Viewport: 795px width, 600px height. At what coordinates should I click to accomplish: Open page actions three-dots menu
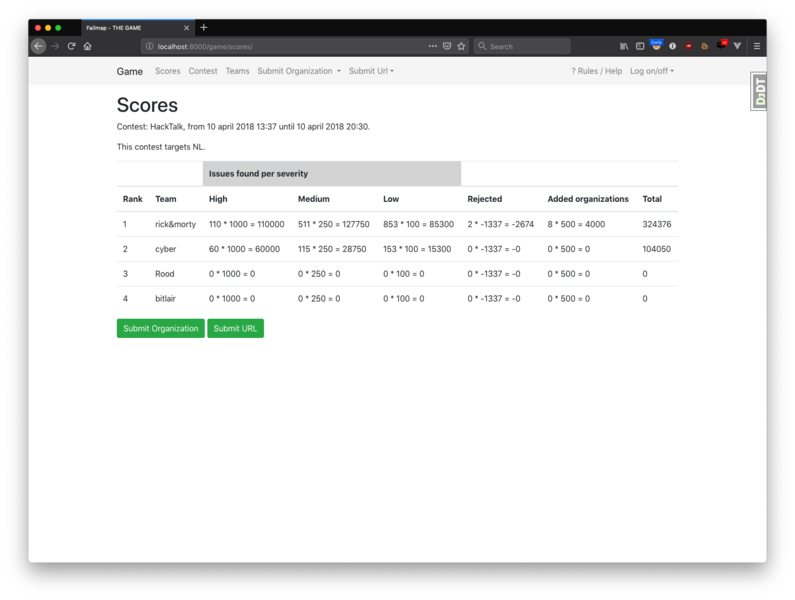[x=432, y=46]
